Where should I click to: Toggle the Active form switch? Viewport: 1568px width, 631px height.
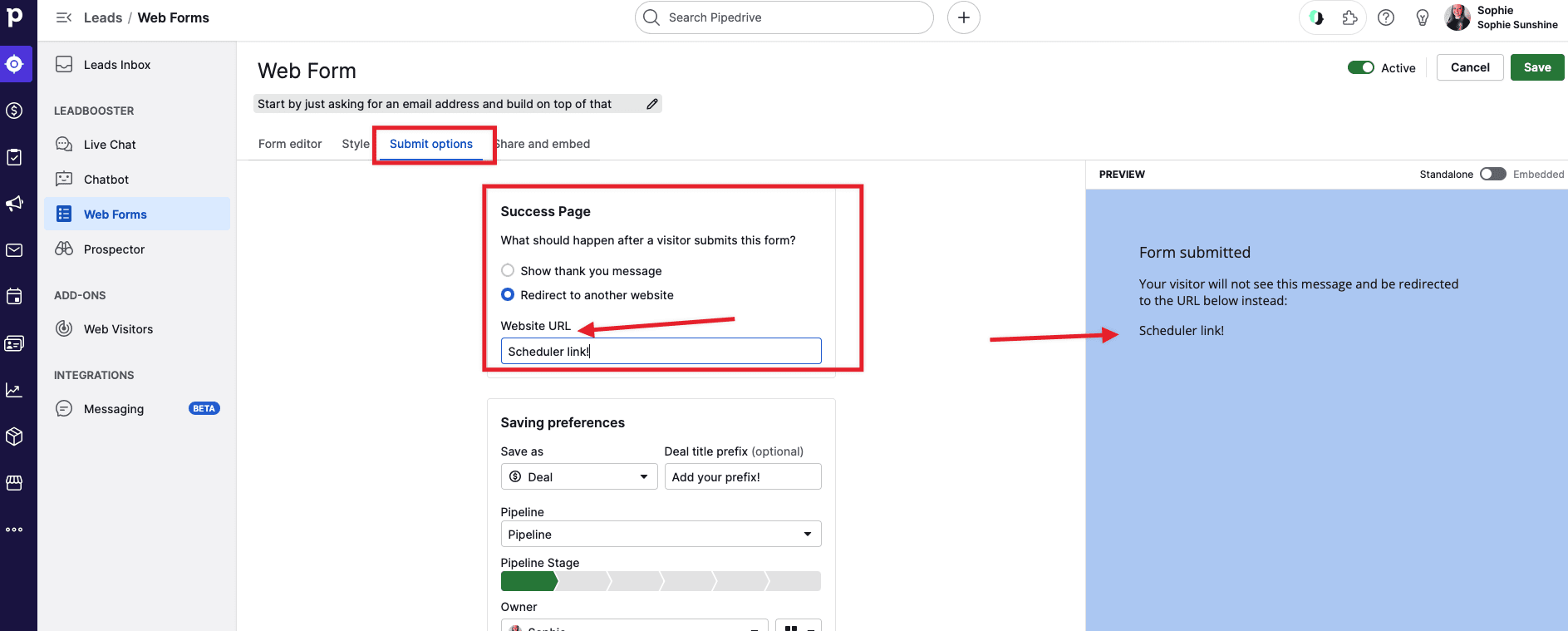(1360, 67)
